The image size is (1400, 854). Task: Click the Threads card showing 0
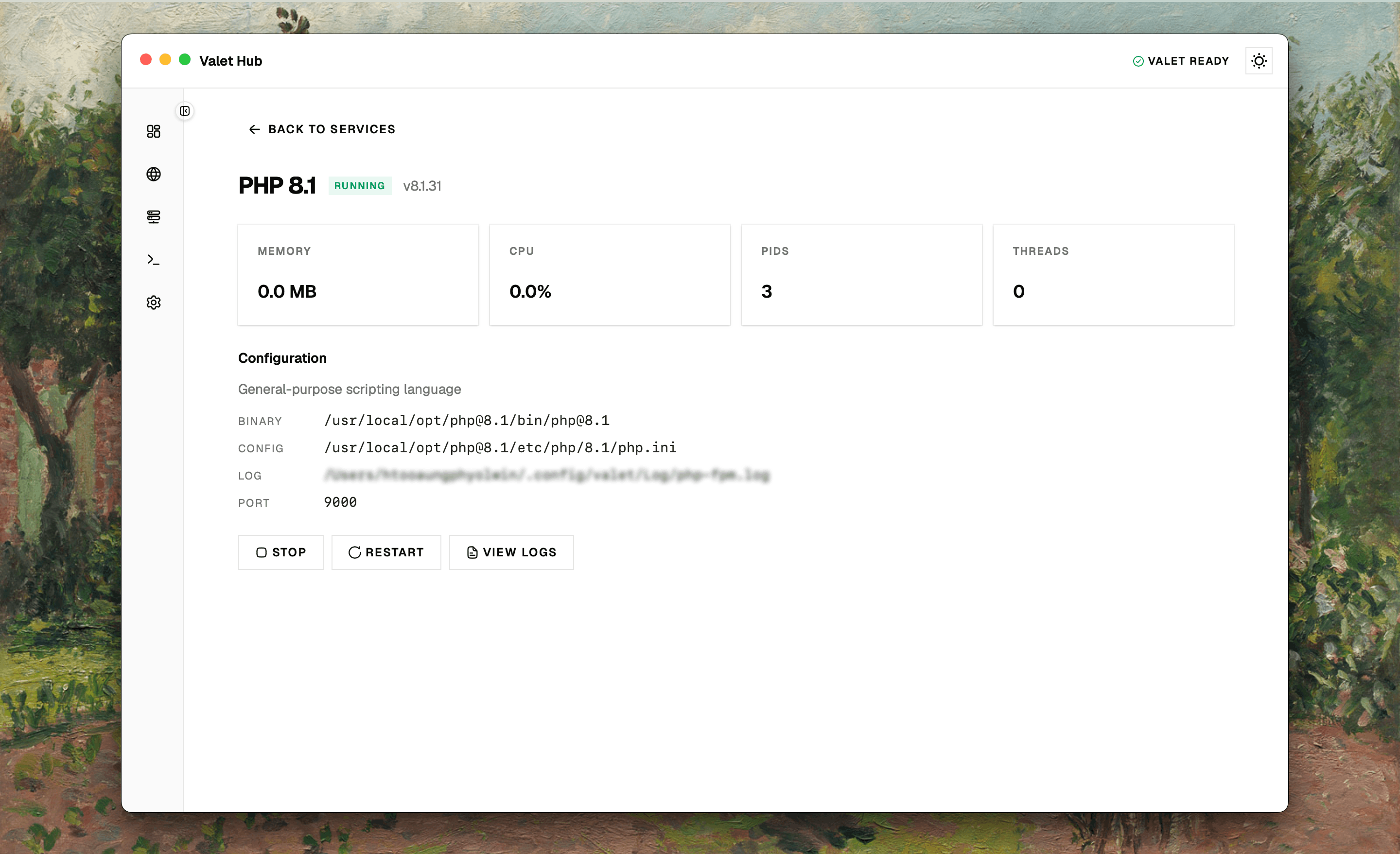[1113, 275]
